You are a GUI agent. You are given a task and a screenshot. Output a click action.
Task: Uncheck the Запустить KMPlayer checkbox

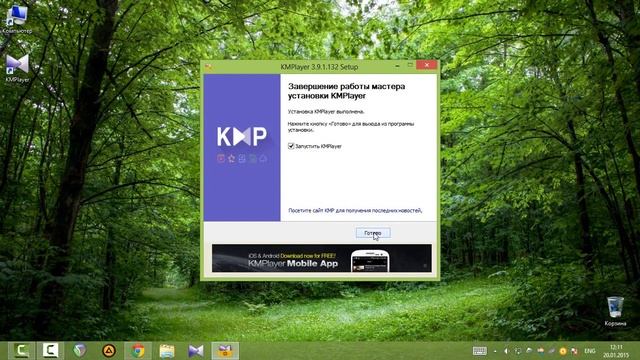tap(291, 146)
